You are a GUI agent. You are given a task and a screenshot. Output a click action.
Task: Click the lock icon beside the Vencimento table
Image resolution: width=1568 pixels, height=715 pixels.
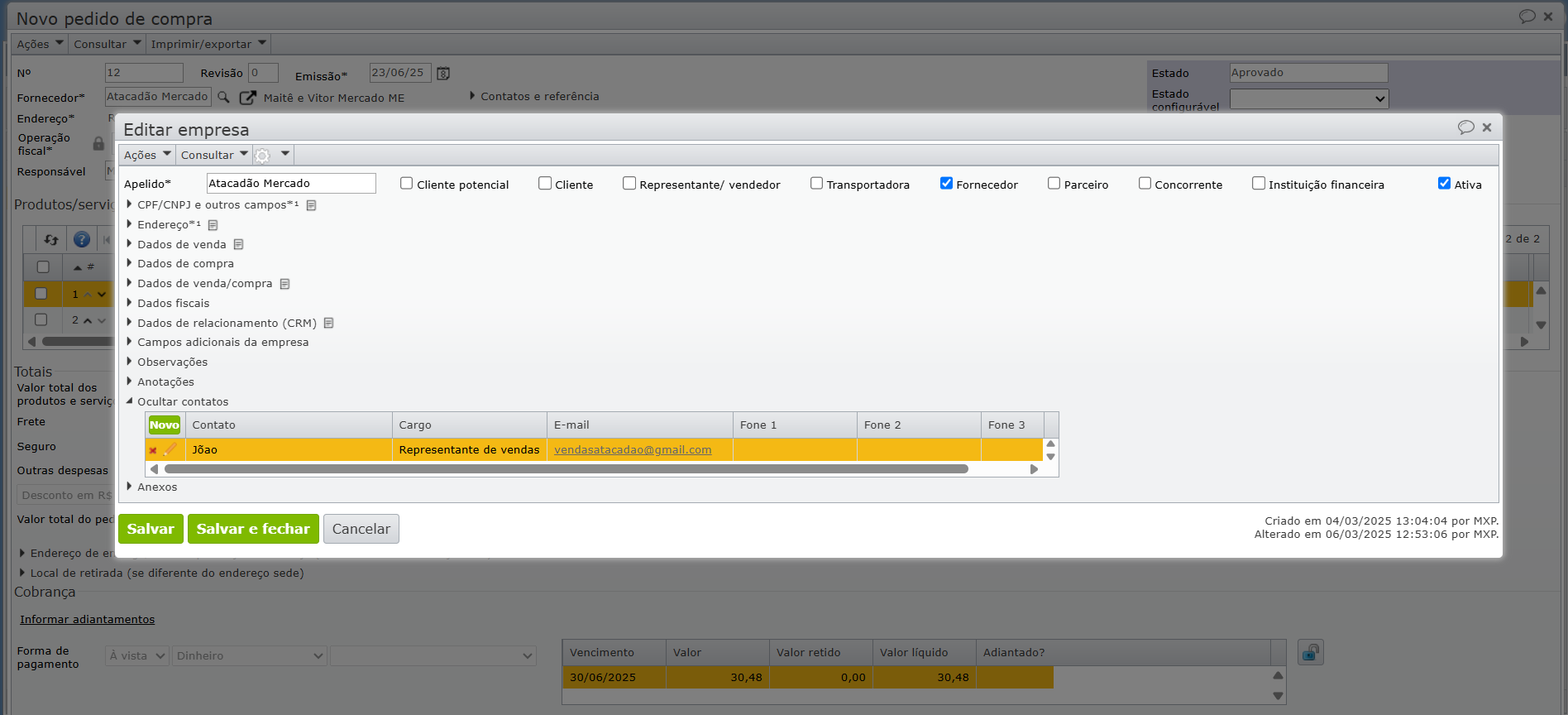(1311, 653)
